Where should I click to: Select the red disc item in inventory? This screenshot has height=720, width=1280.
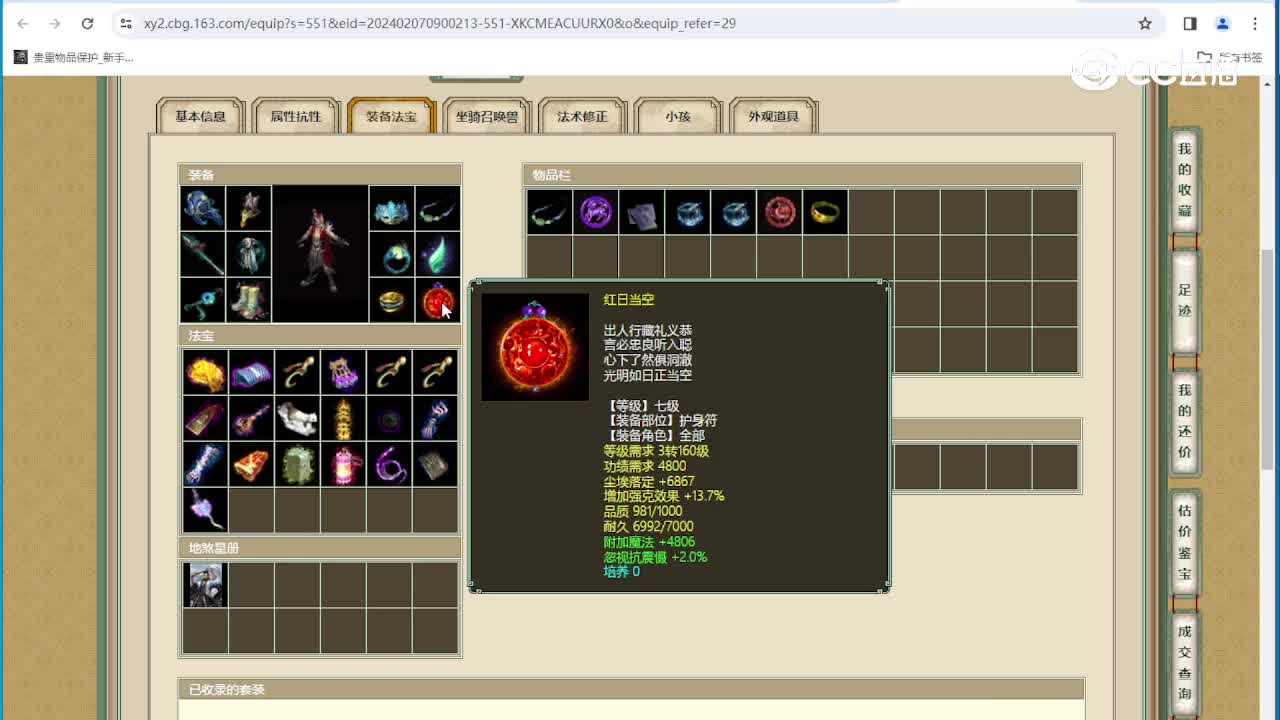pos(780,212)
